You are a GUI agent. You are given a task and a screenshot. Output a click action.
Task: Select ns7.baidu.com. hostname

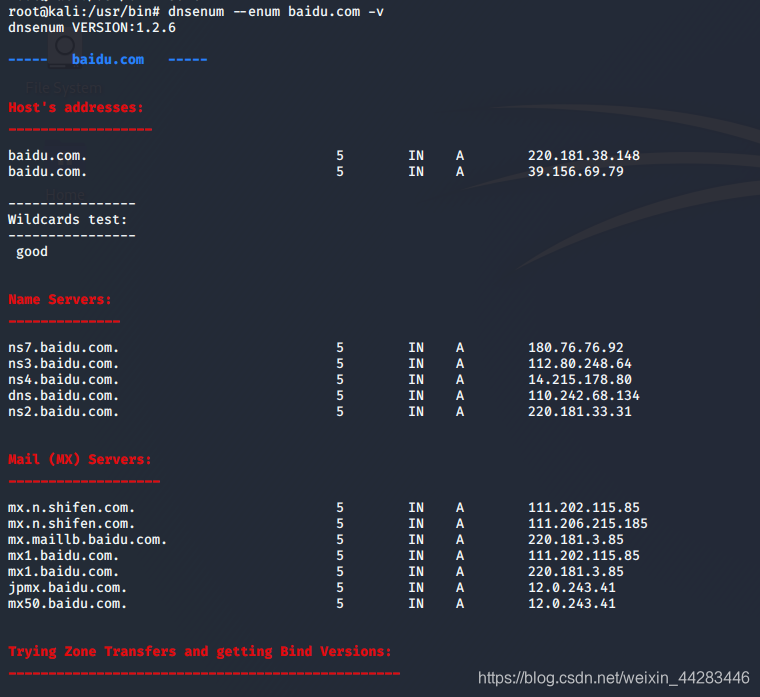pos(63,348)
